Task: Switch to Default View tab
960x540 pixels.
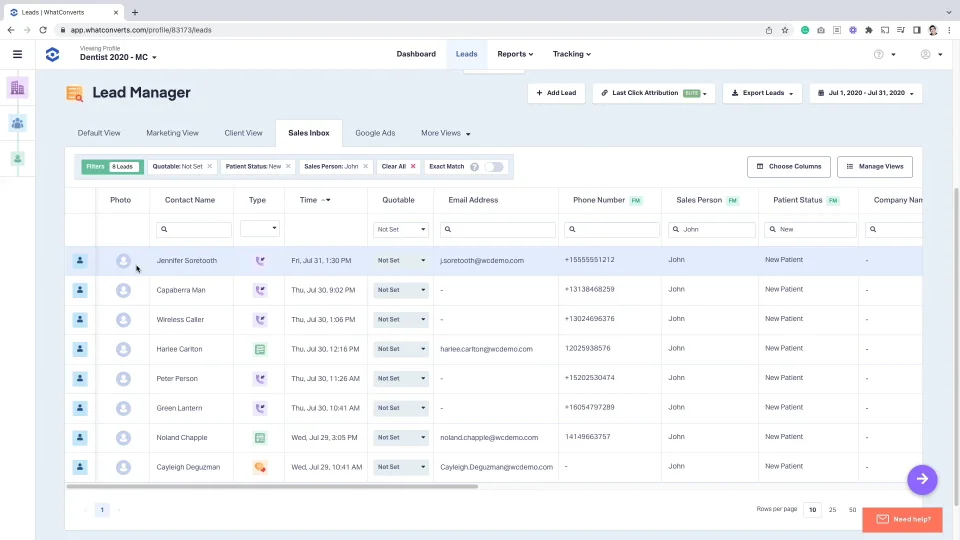Action: pyautogui.click(x=99, y=133)
